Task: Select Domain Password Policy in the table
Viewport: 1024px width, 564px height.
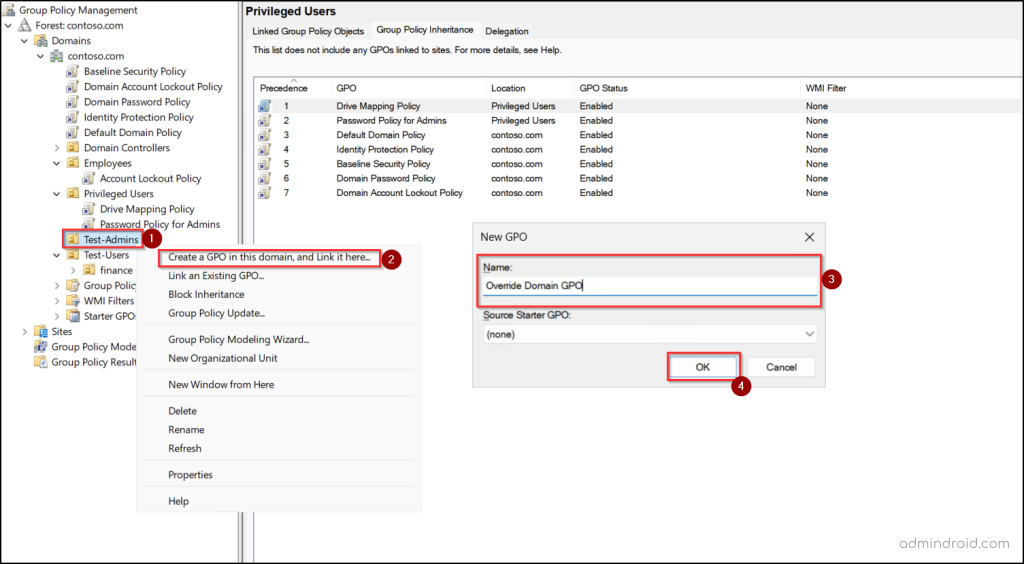Action: (x=637, y=178)
